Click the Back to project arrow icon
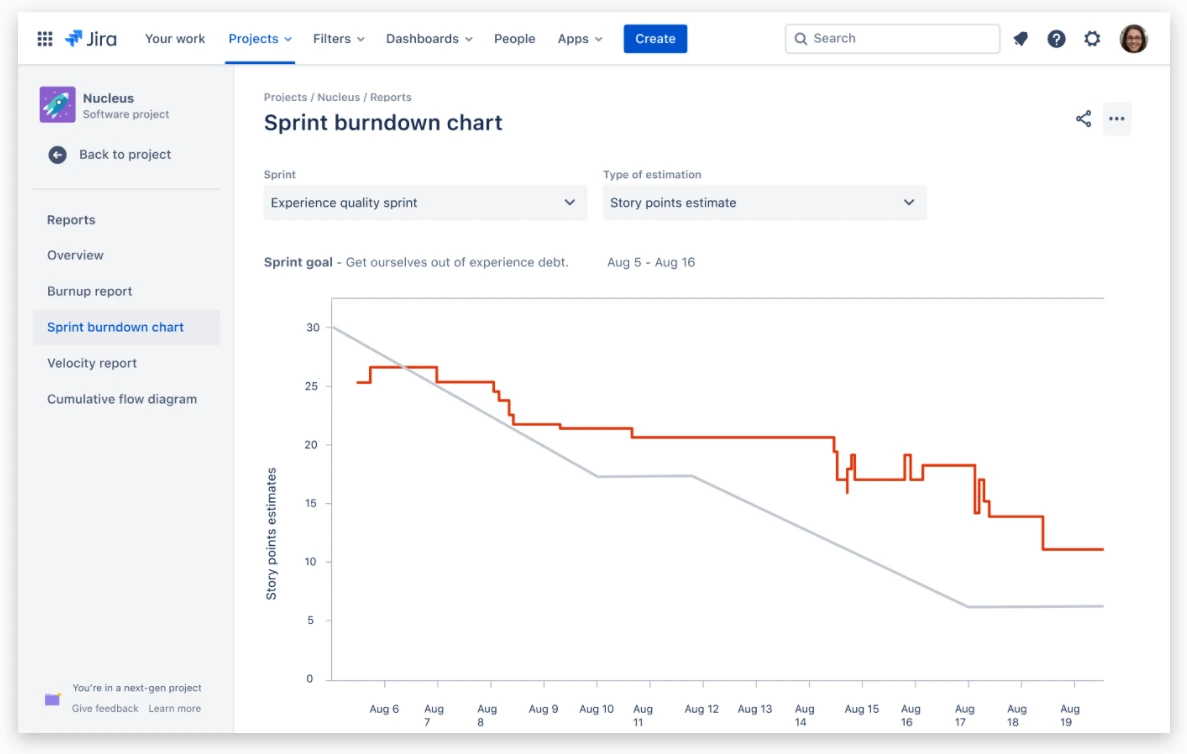1187x754 pixels. point(58,154)
